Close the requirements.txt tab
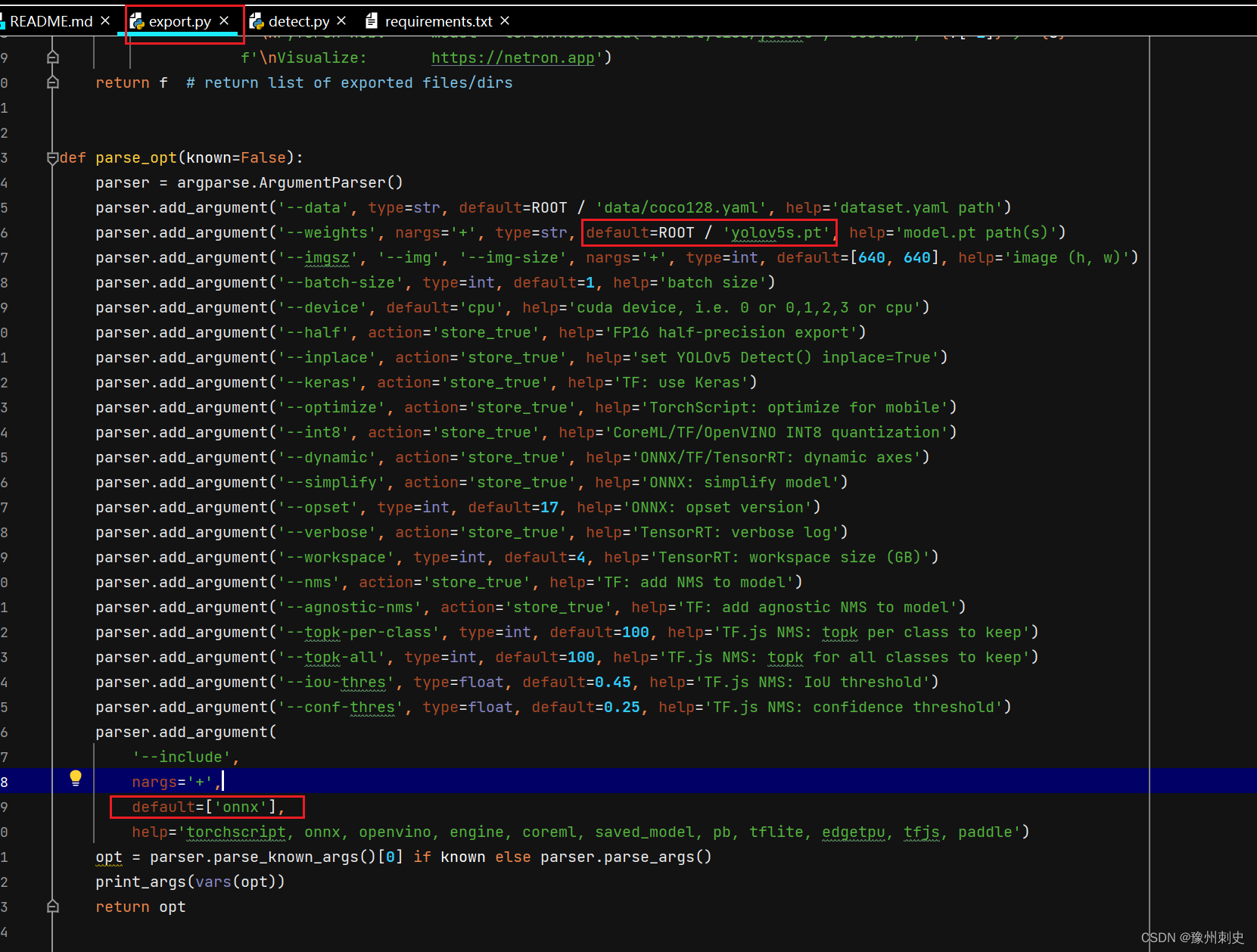The image size is (1257, 952). point(505,20)
